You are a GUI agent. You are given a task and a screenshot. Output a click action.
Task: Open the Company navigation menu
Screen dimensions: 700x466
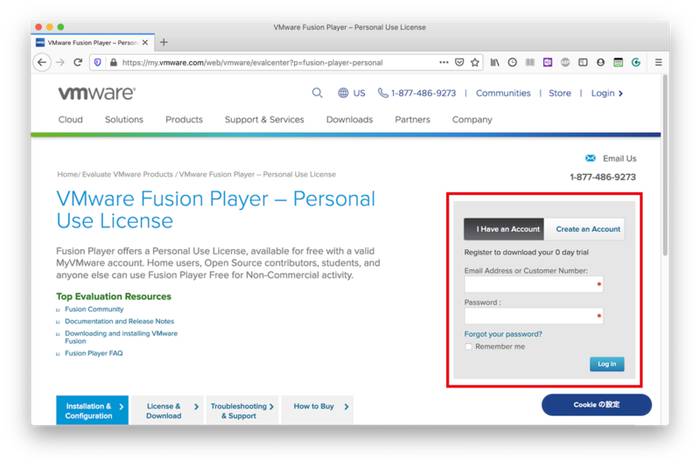[x=472, y=120]
